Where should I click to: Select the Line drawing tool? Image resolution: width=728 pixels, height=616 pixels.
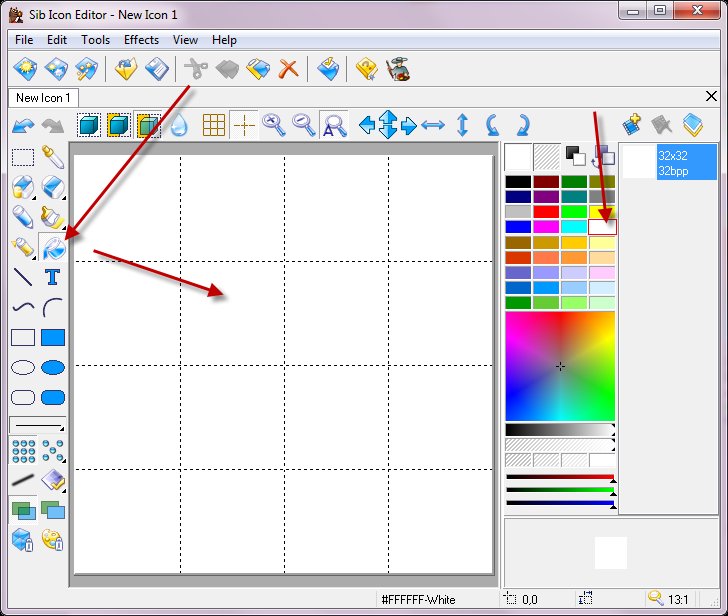(x=23, y=277)
